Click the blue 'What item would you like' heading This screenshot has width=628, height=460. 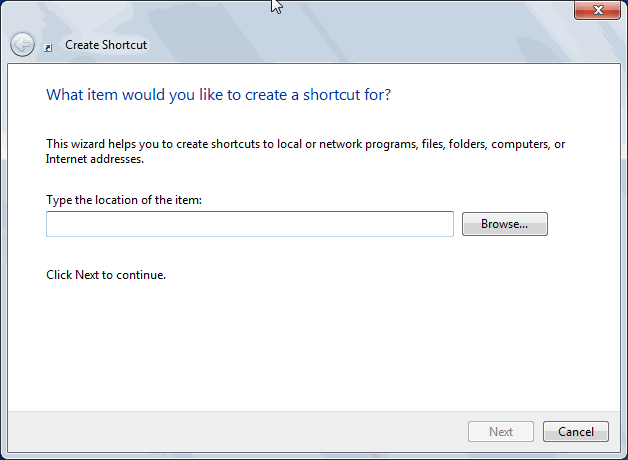pyautogui.click(x=219, y=95)
